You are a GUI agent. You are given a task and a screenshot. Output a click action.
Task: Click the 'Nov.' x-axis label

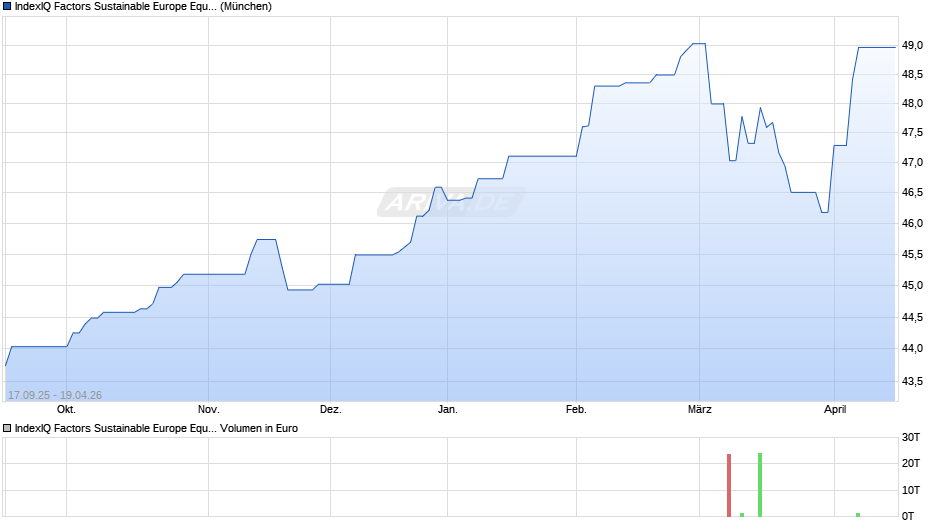209,410
